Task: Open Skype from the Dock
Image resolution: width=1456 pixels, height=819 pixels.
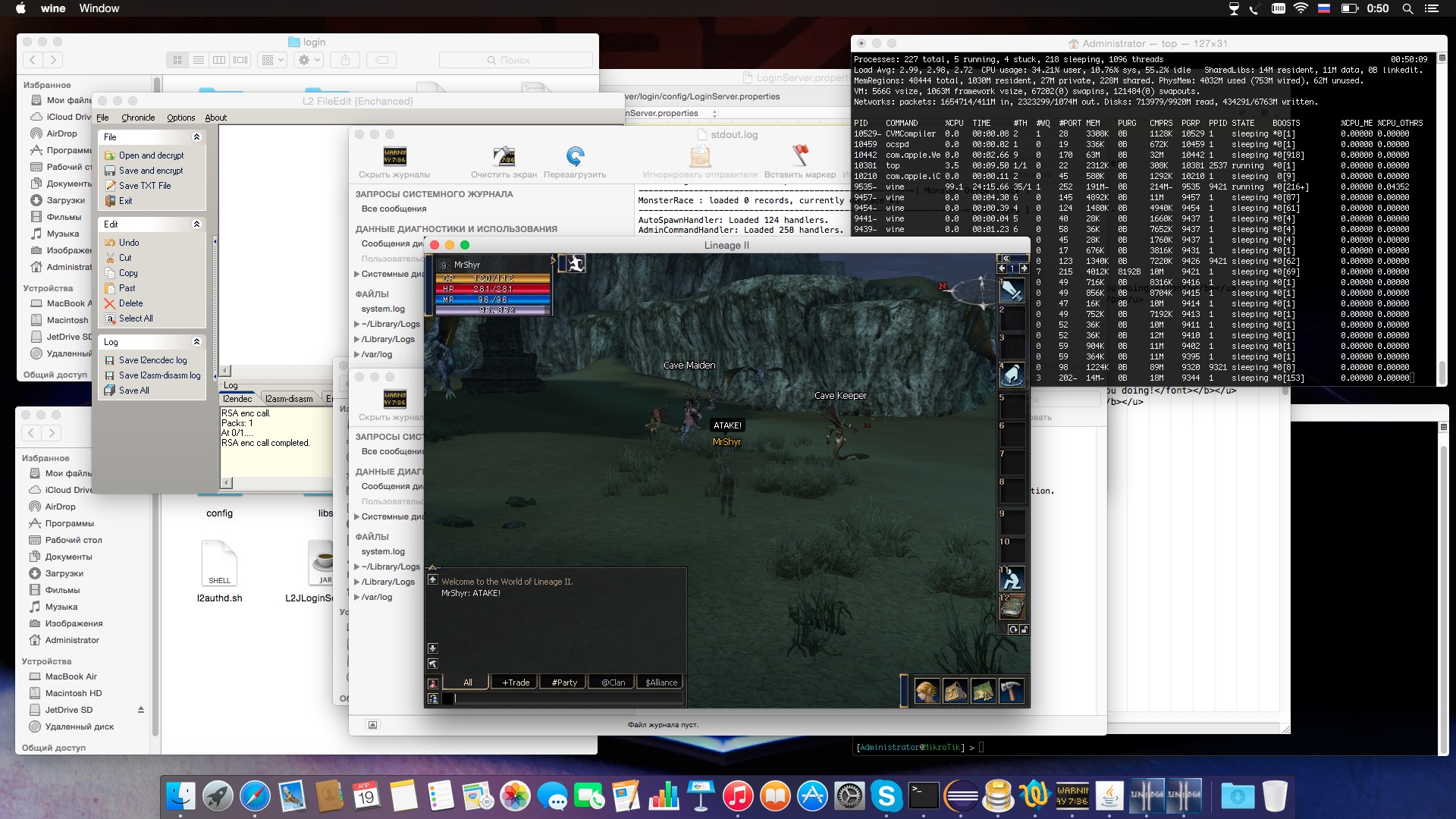Action: (x=886, y=796)
